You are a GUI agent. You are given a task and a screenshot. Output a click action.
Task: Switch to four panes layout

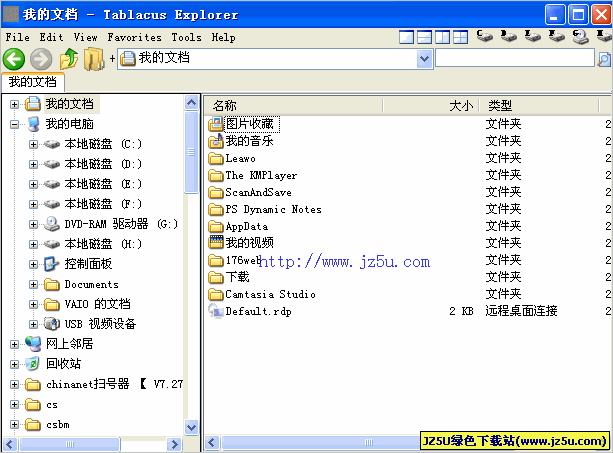point(460,37)
